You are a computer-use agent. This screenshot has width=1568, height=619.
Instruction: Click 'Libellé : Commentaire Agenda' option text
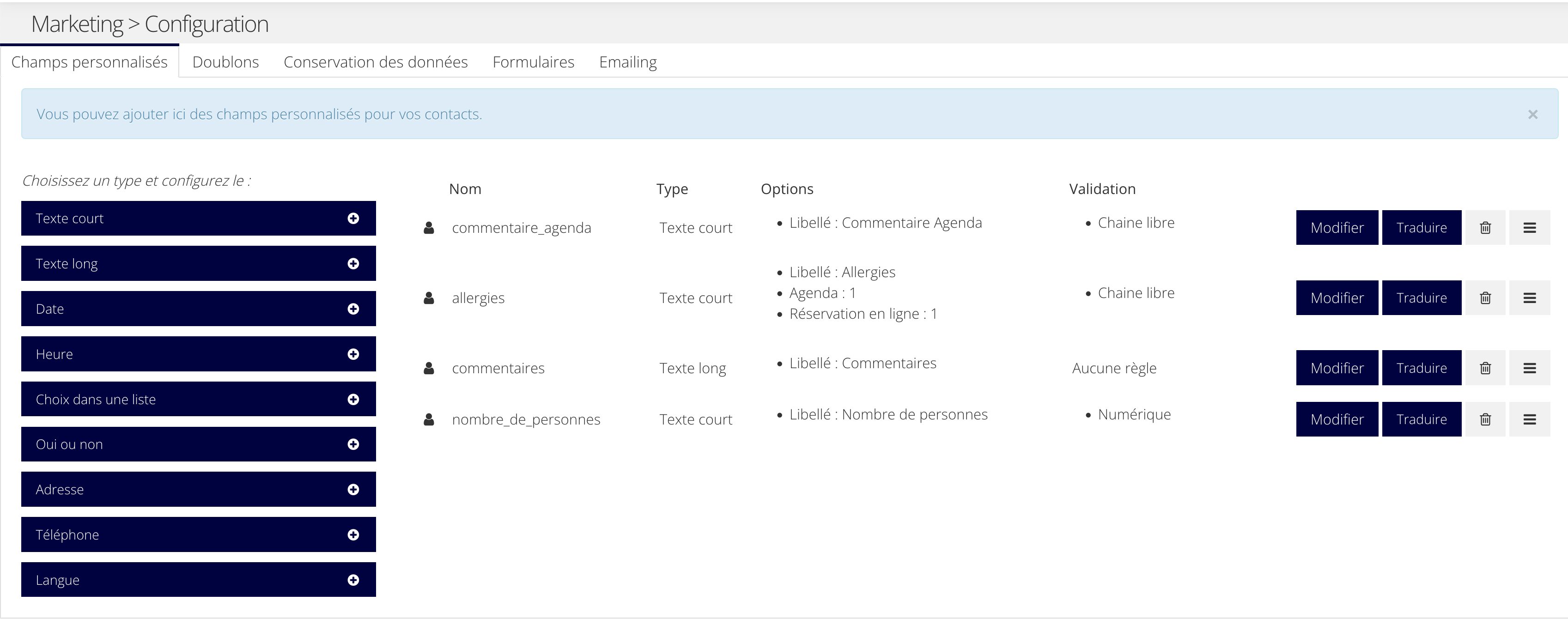886,223
